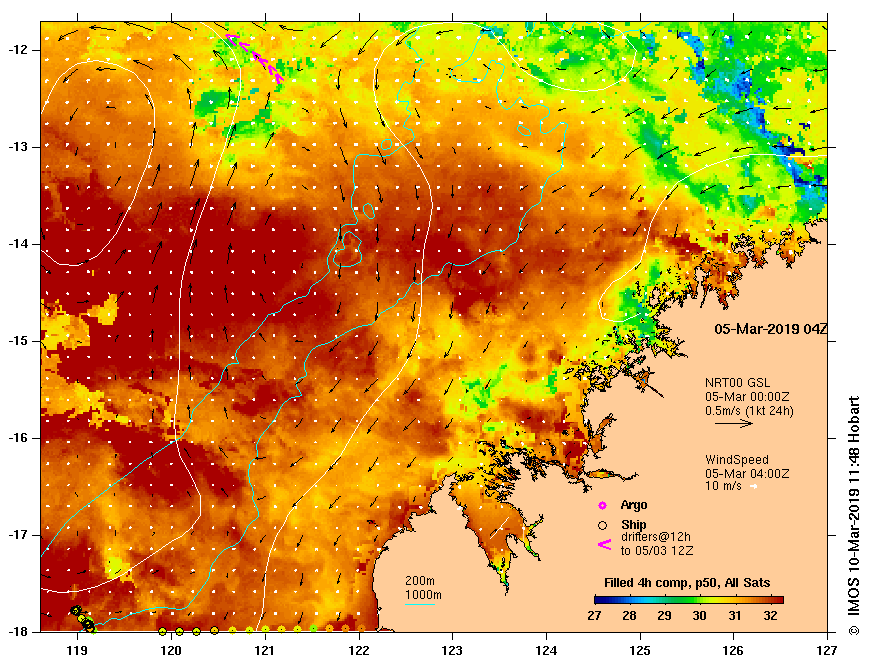Viewport: 871px width, 666px height.
Task: Click the Argo legend label
Action: point(634,505)
